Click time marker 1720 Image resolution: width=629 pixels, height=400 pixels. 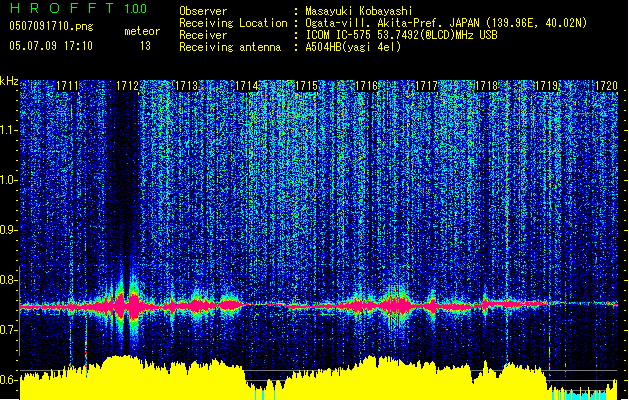tap(606, 86)
